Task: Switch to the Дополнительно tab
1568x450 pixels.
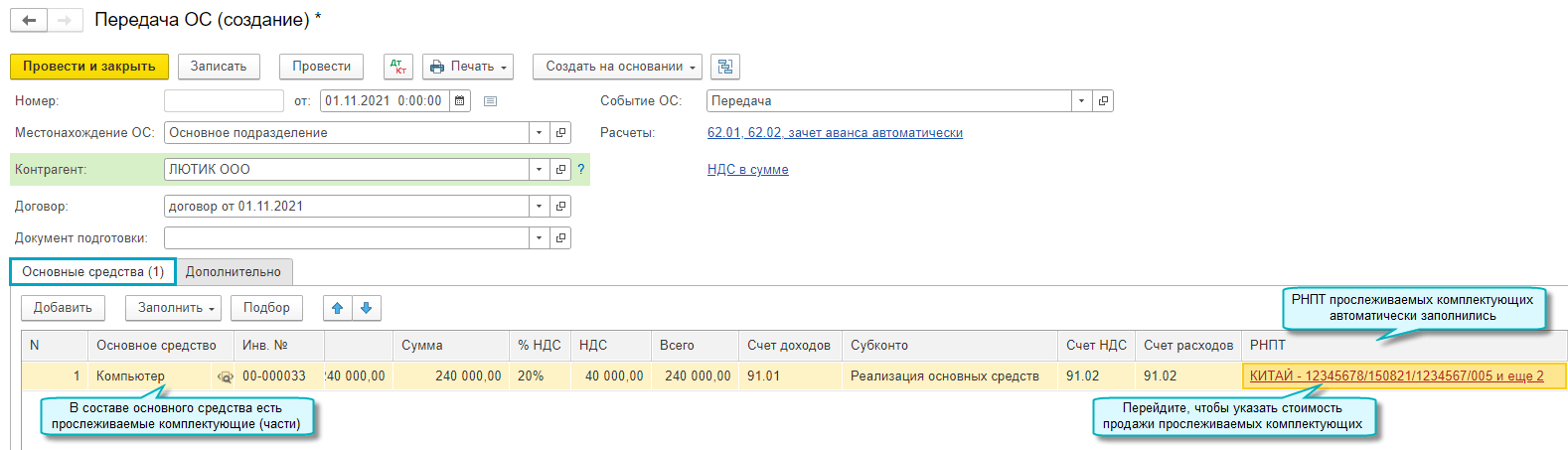Action: point(234,272)
